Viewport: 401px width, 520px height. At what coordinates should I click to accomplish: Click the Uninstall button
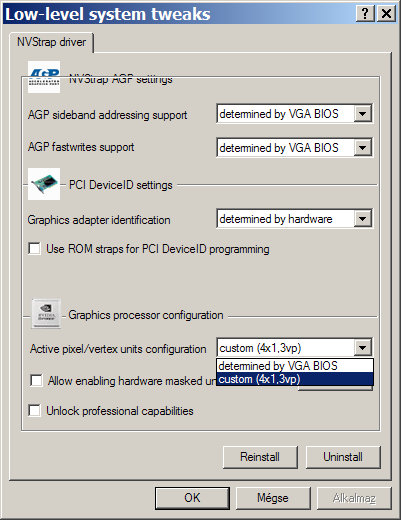(x=343, y=457)
